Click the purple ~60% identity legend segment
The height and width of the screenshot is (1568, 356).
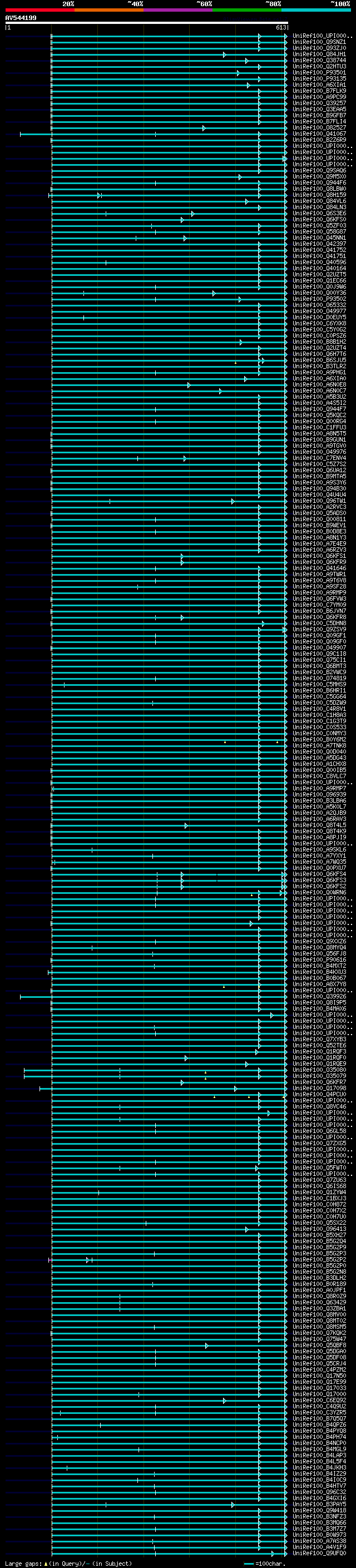tap(179, 10)
